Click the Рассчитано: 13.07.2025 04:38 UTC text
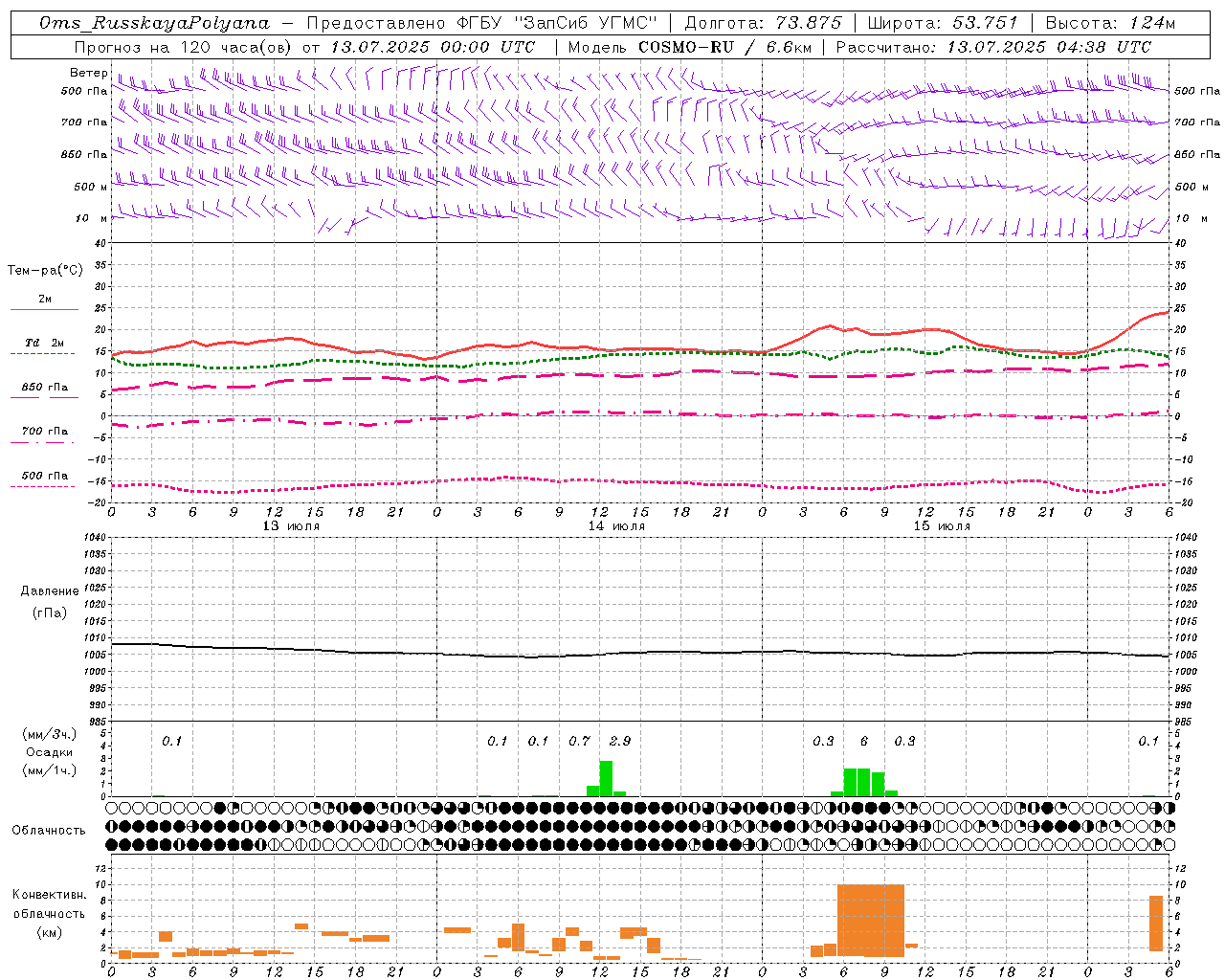Screen dimensions: 1225x980 [x=993, y=47]
